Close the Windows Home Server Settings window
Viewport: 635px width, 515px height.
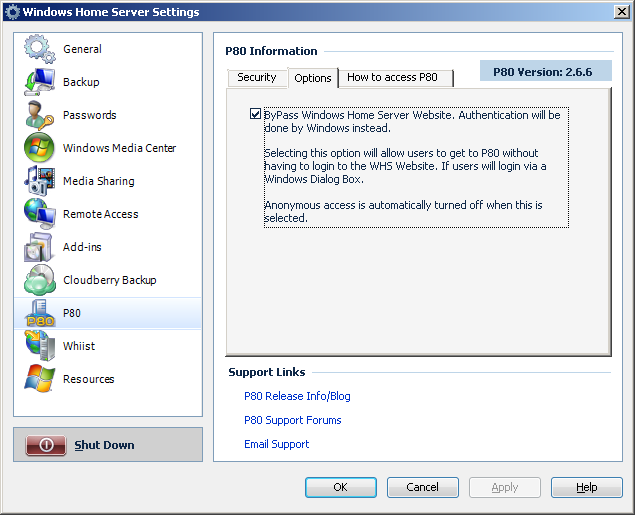tap(622, 11)
